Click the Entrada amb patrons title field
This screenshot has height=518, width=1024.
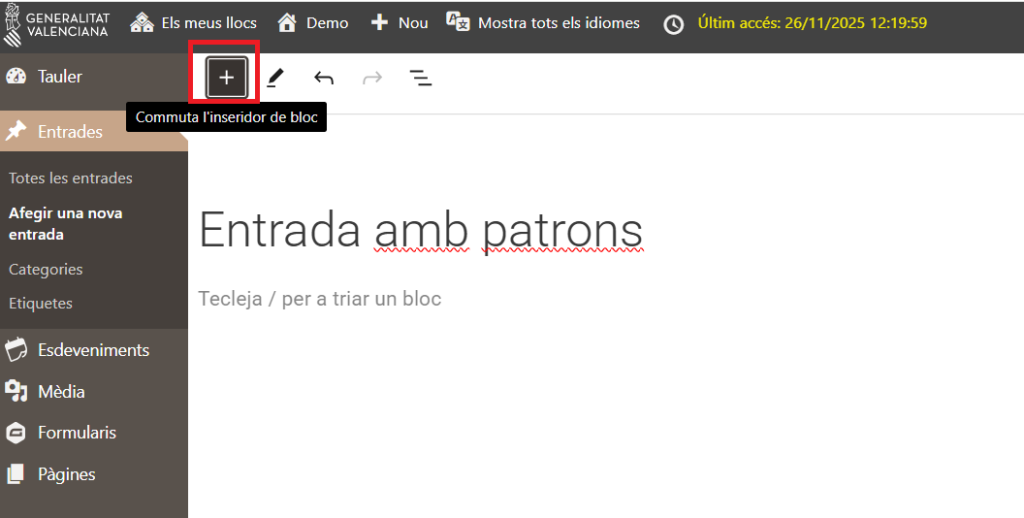click(x=420, y=230)
